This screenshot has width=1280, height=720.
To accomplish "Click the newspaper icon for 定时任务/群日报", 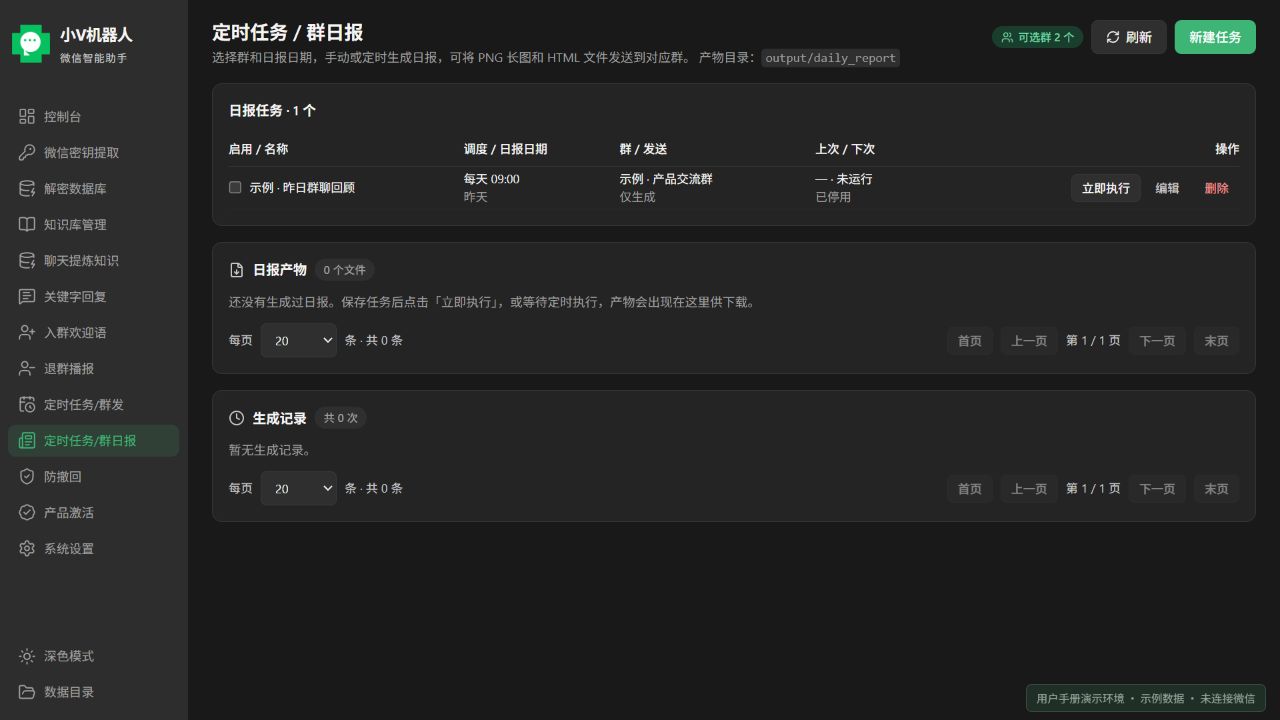I will pyautogui.click(x=27, y=441).
